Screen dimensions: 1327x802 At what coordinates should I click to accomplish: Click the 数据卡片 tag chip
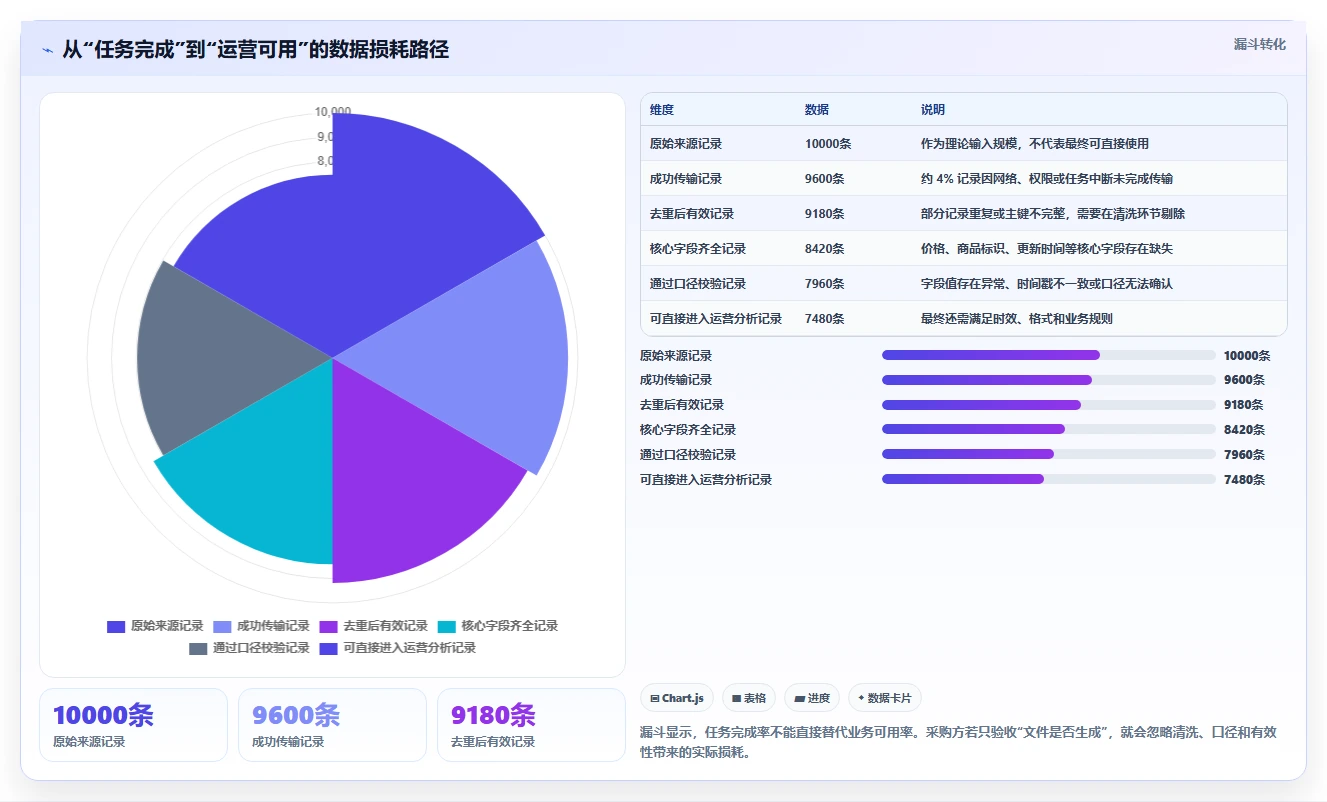885,698
